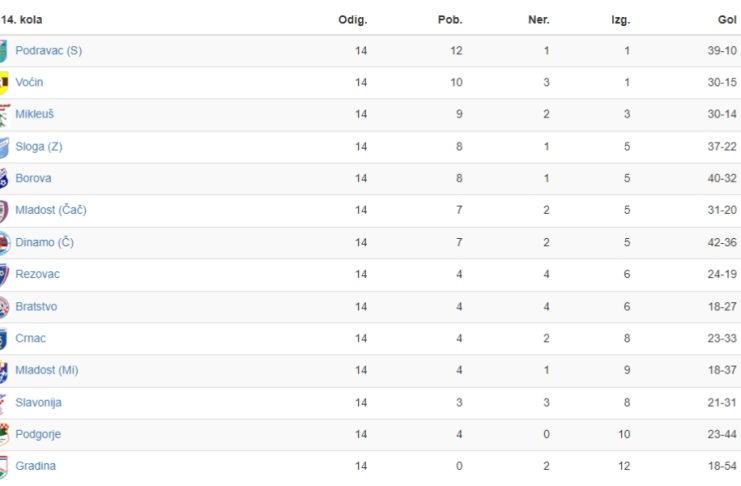Click the Ner. column header
Viewport: 741px width, 486px height.
click(x=538, y=20)
